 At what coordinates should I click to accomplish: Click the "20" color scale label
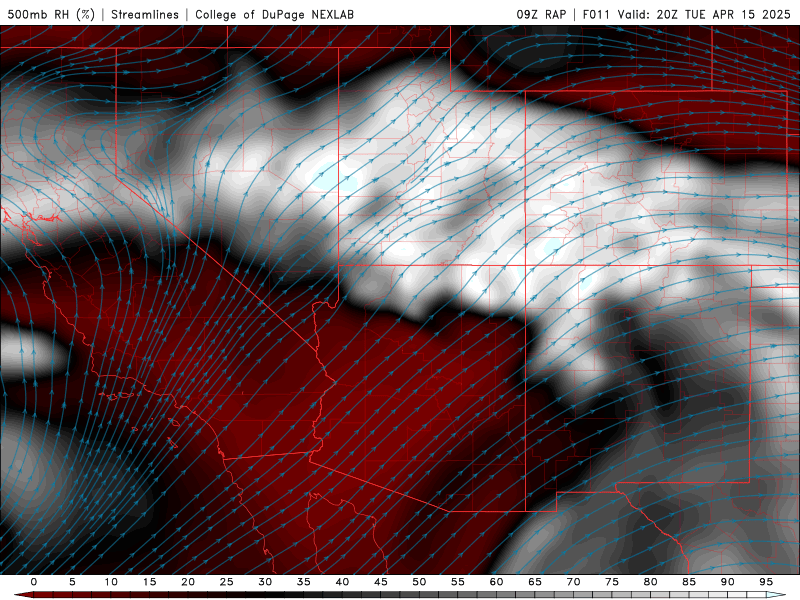coord(188,582)
